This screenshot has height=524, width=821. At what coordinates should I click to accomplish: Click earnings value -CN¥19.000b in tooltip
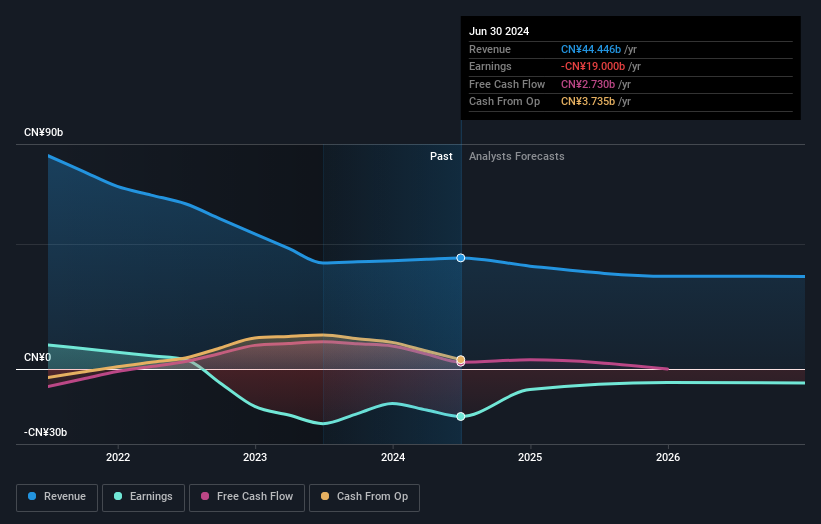[x=593, y=66]
